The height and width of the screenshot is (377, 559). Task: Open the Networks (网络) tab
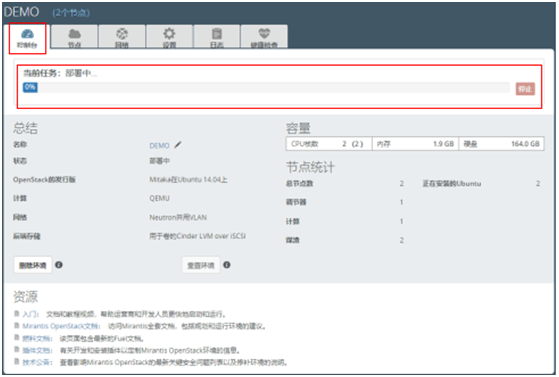pos(122,37)
